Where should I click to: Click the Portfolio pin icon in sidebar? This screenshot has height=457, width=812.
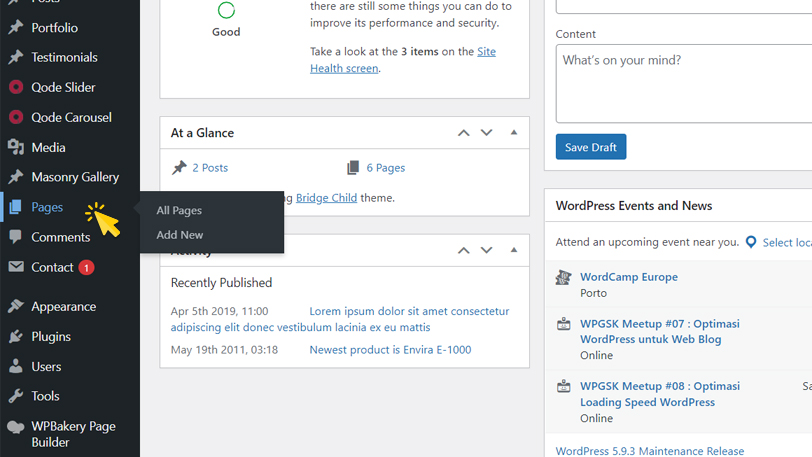(x=15, y=28)
